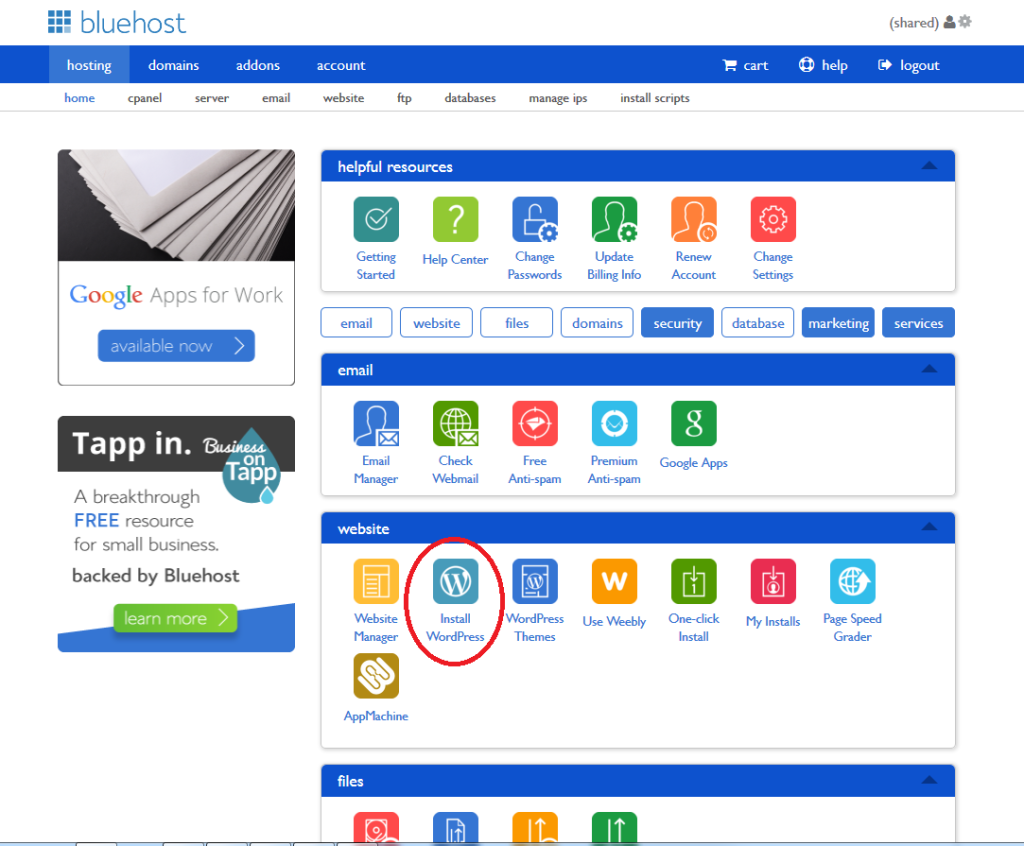Toggle the services category filter
The width and height of the screenshot is (1024, 846).
point(918,323)
